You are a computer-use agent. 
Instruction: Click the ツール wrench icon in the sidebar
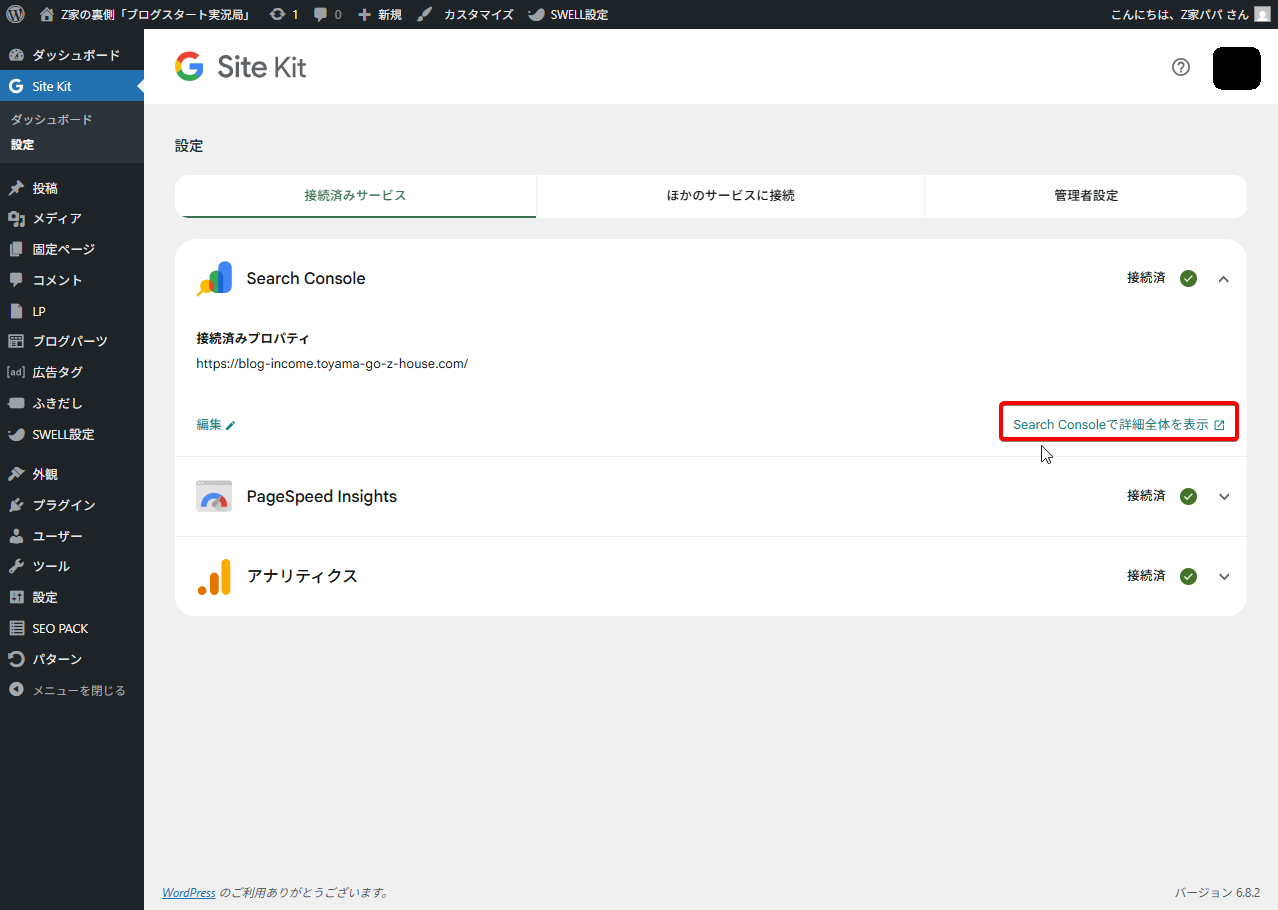[x=16, y=566]
